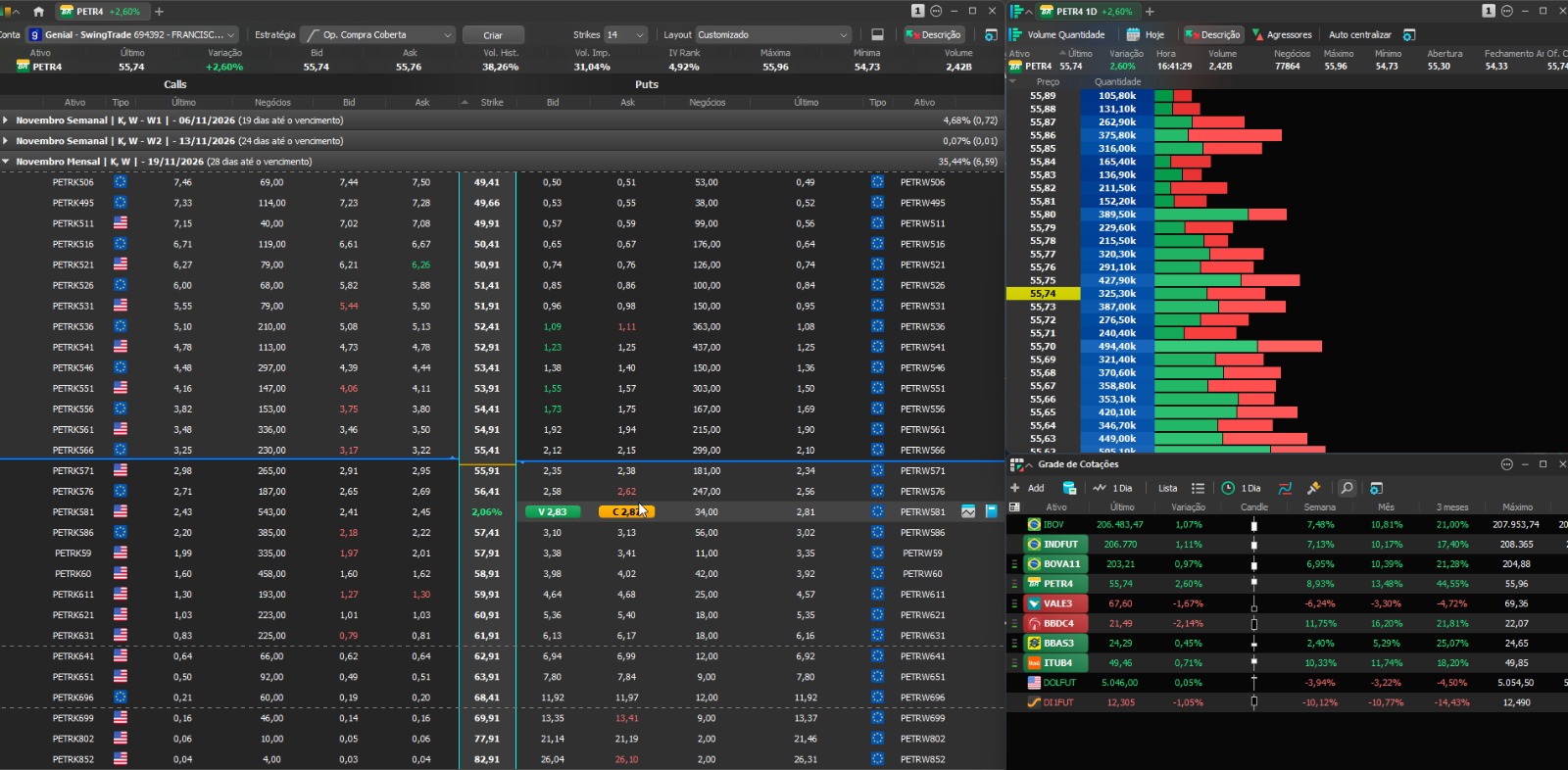Open options chain window settings gear icon
1568x770 pixels.
(991, 34)
